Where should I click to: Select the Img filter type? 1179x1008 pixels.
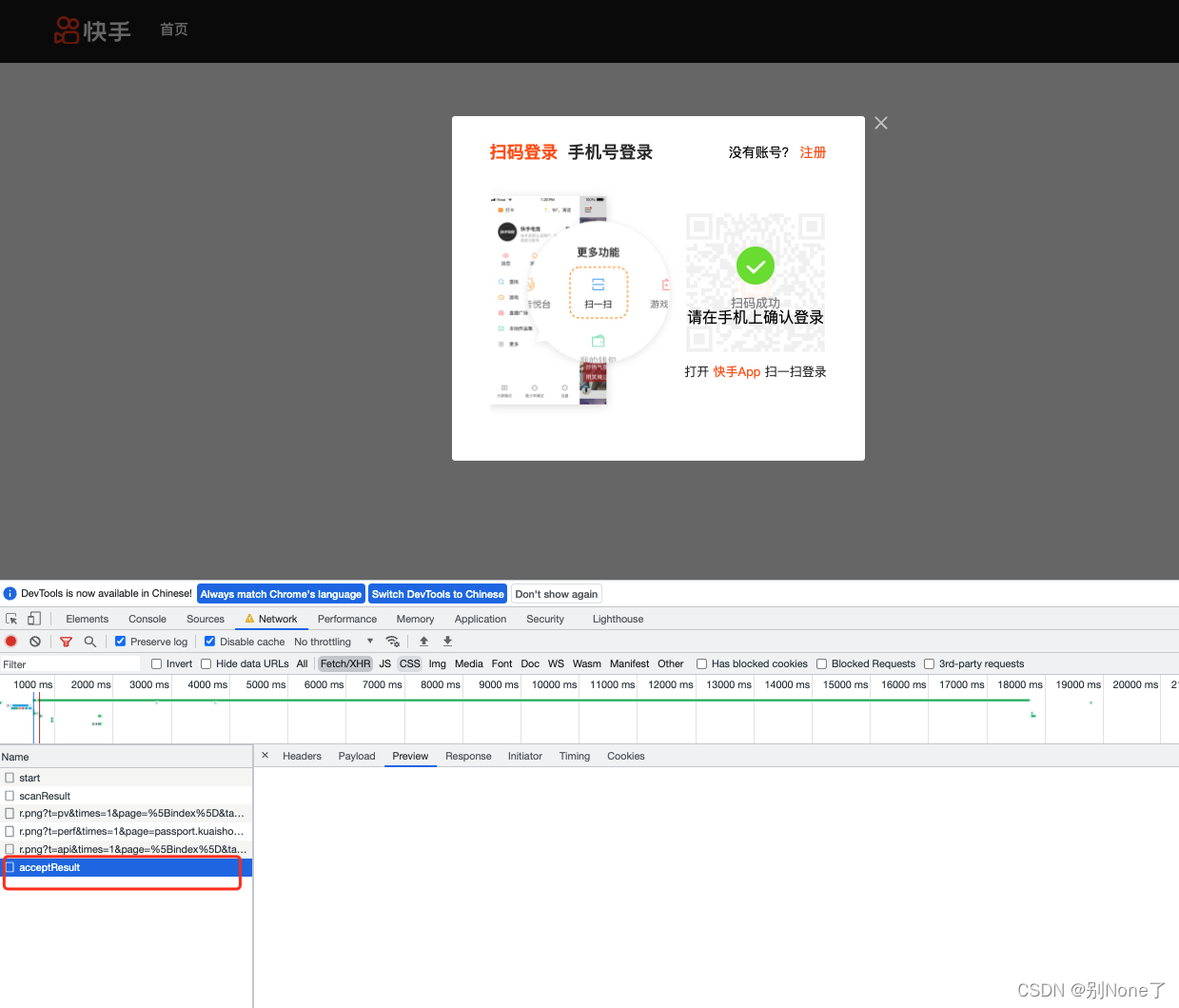438,664
